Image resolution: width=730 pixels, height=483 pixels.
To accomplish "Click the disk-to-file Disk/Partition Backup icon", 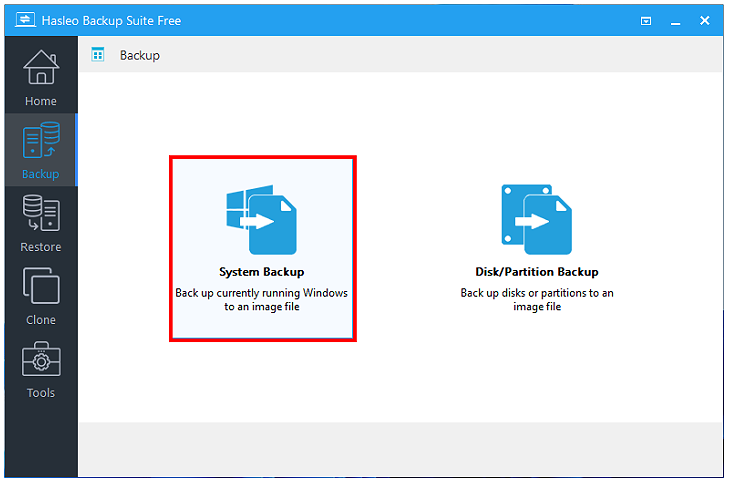I will click(536, 219).
